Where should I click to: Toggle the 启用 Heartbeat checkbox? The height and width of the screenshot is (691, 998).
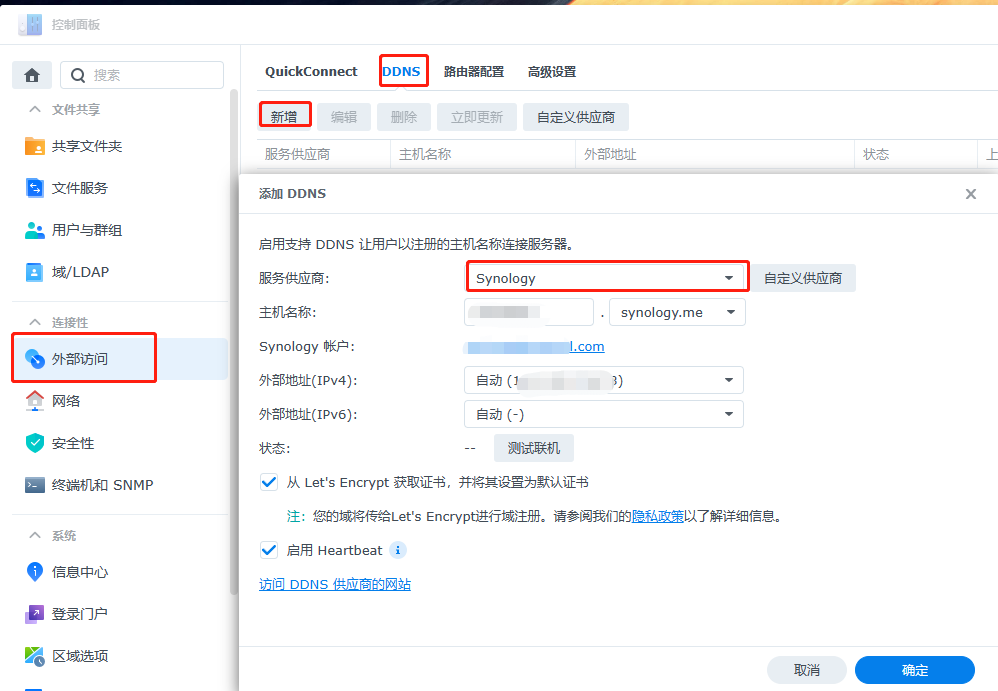pos(269,550)
